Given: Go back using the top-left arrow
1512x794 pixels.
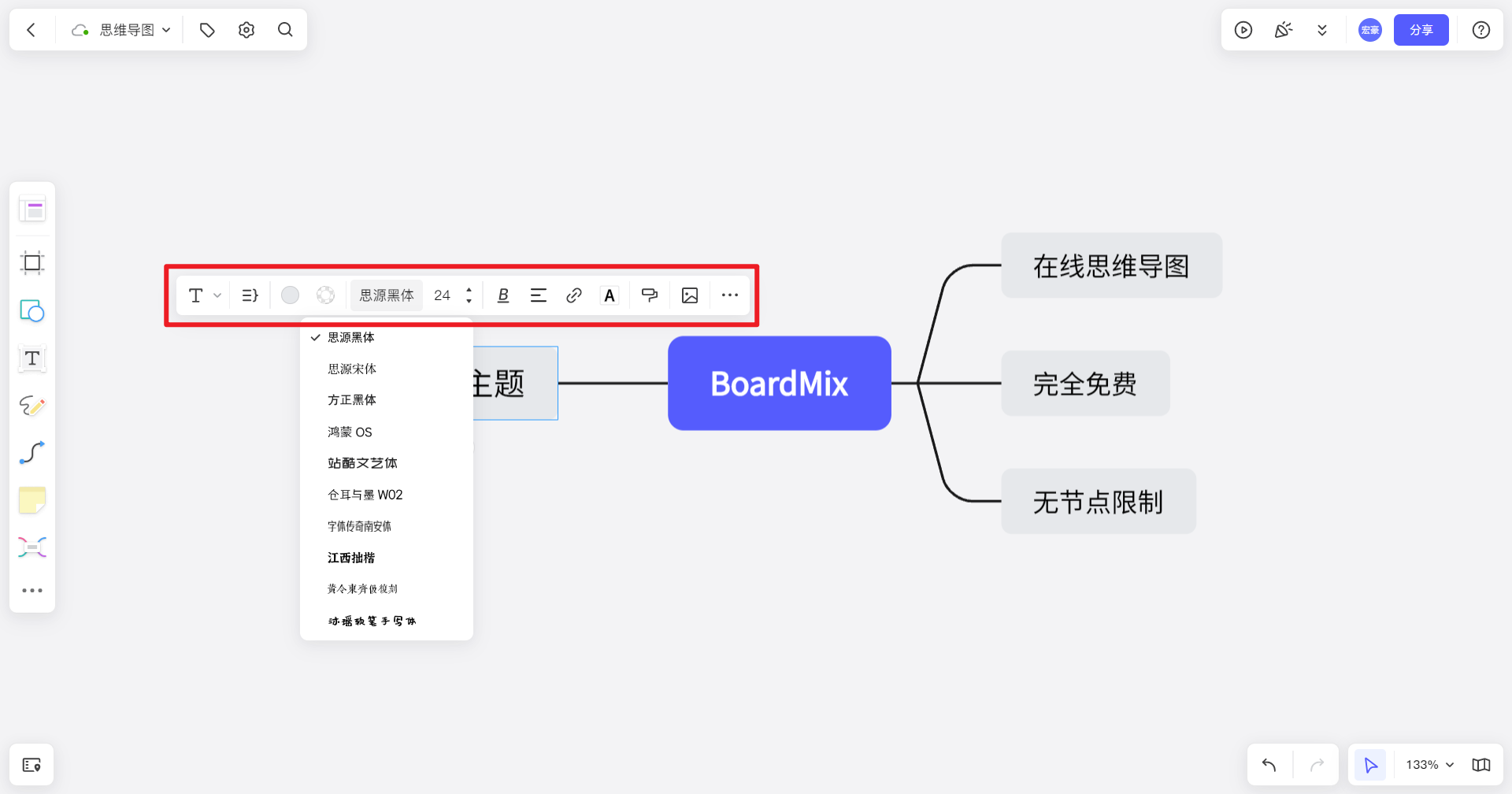Looking at the screenshot, I should point(31,30).
